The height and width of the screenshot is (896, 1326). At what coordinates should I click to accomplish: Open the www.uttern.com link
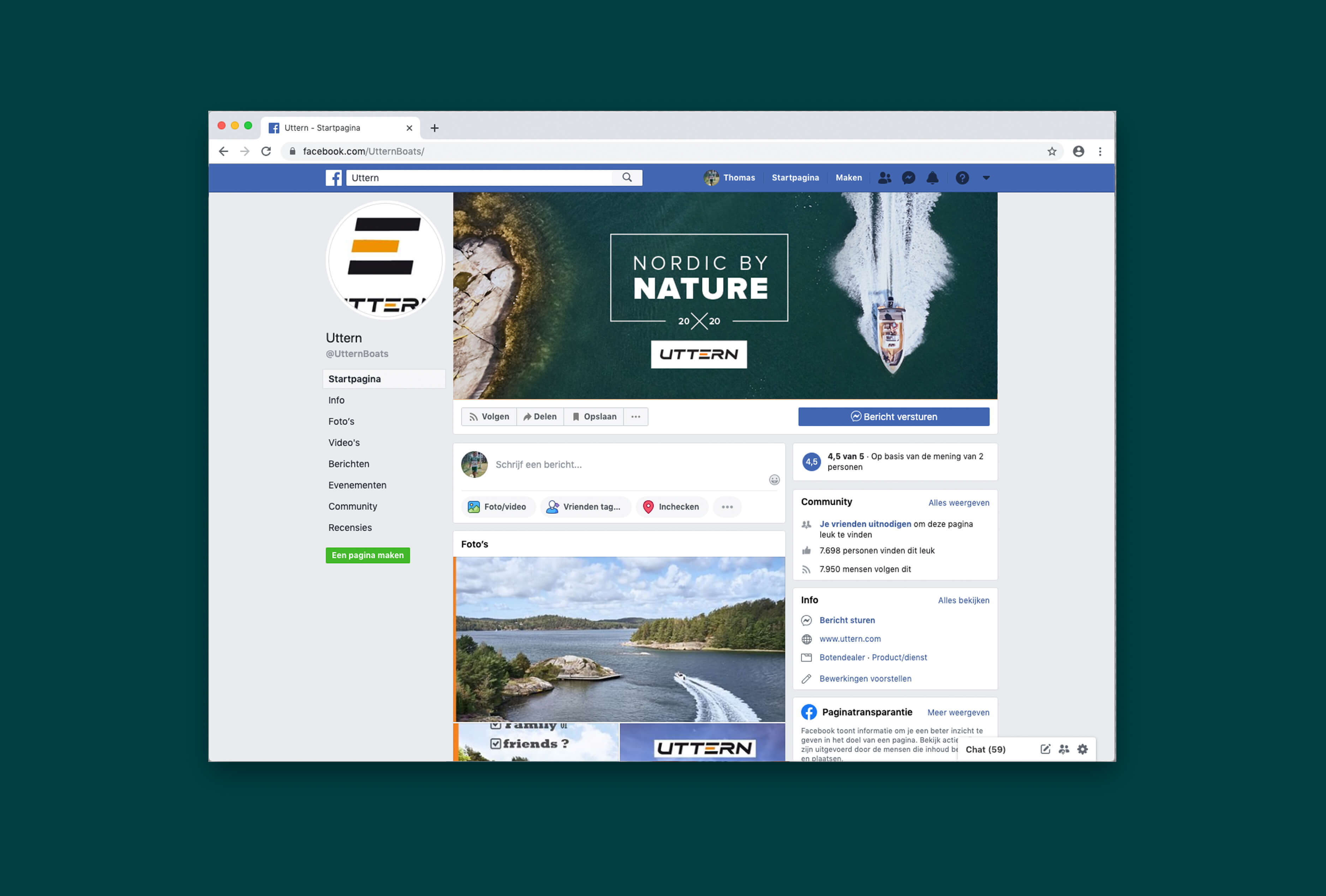point(849,639)
